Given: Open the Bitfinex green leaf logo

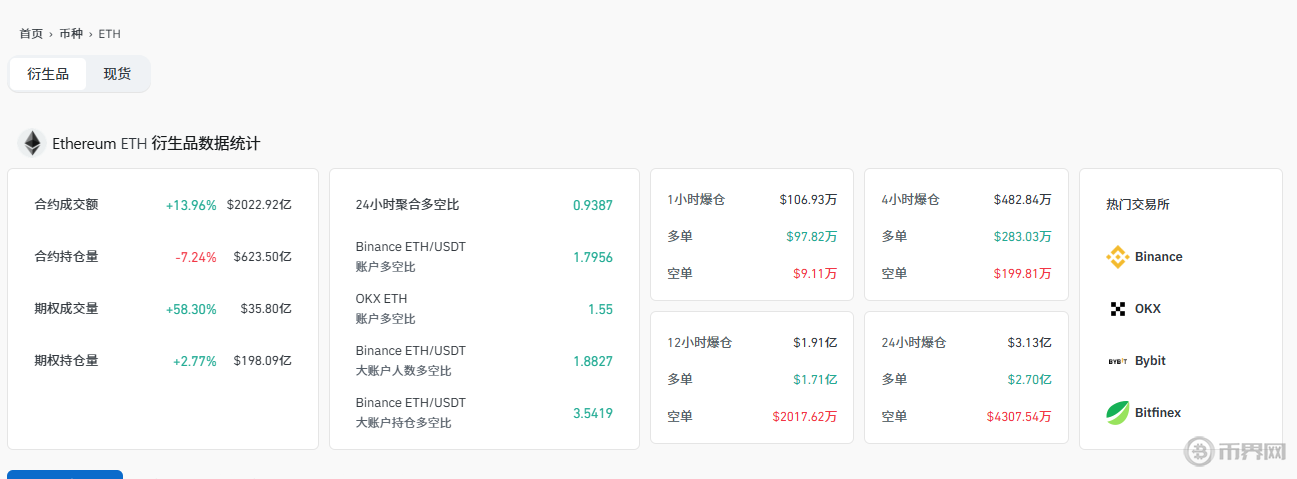Looking at the screenshot, I should pyautogui.click(x=1117, y=413).
